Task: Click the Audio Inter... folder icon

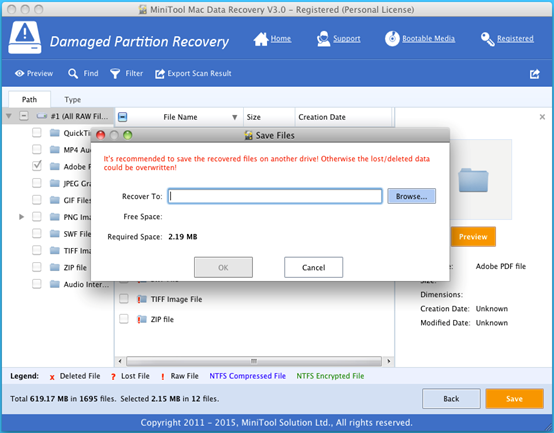Action: click(55, 284)
